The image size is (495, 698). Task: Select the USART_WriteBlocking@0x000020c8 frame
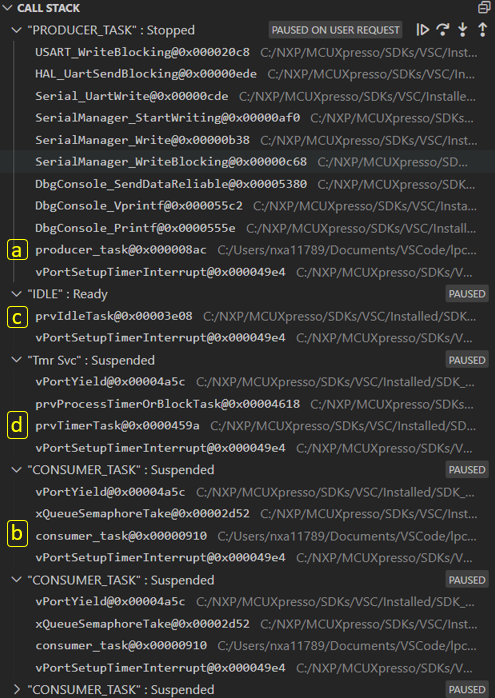[248, 52]
